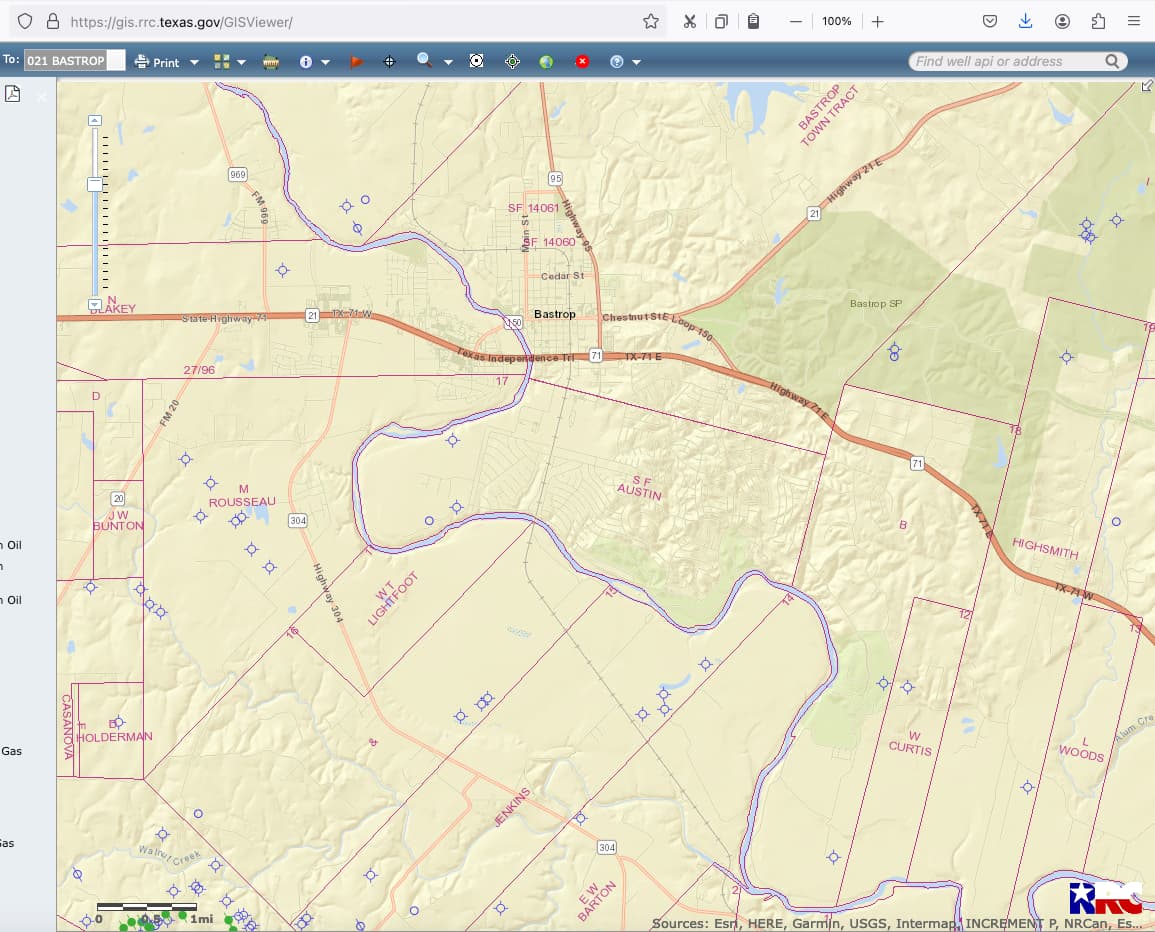Open the magnifier search tool dropdown

click(x=448, y=62)
